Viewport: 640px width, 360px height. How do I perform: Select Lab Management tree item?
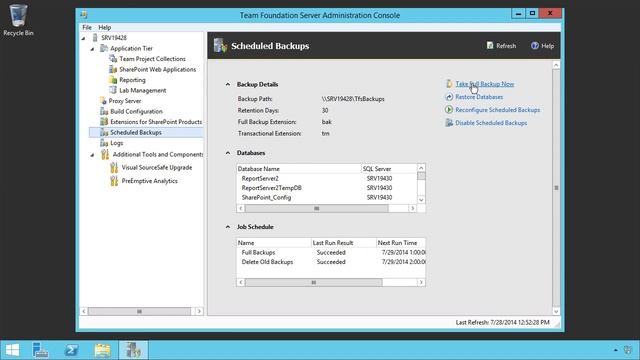tap(142, 90)
